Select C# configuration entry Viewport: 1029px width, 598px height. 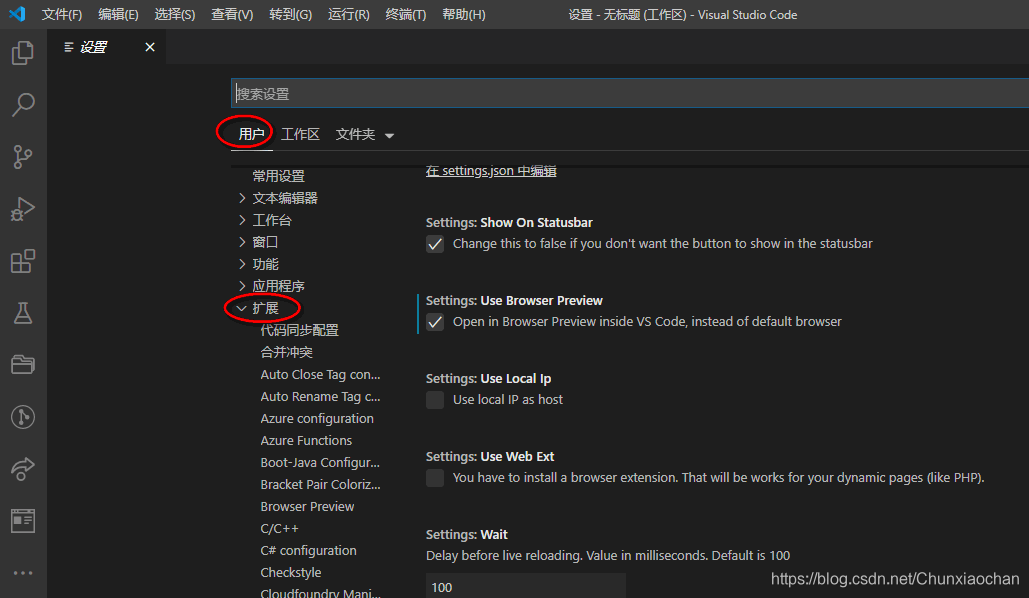[308, 551]
